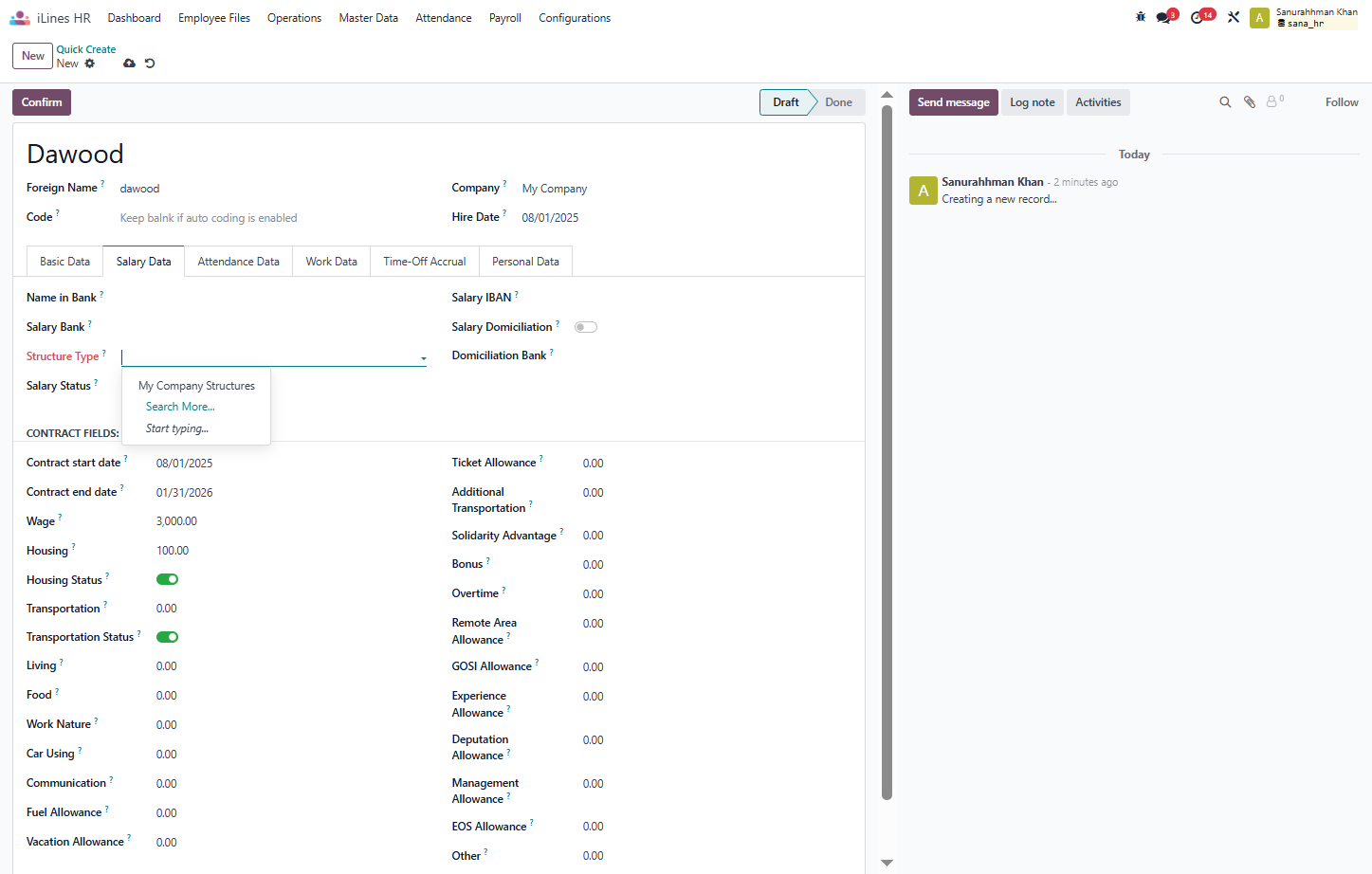Click the Send message button
Screen dimensions: 1372x874
click(953, 102)
